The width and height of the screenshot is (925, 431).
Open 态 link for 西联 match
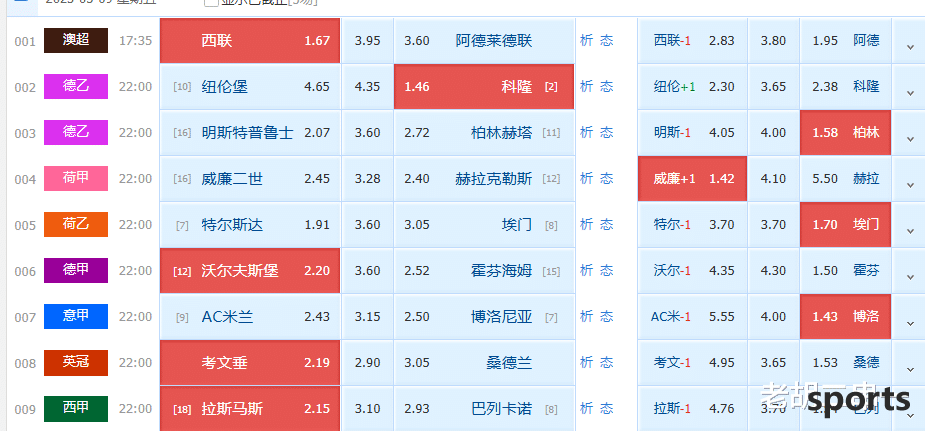click(x=606, y=41)
